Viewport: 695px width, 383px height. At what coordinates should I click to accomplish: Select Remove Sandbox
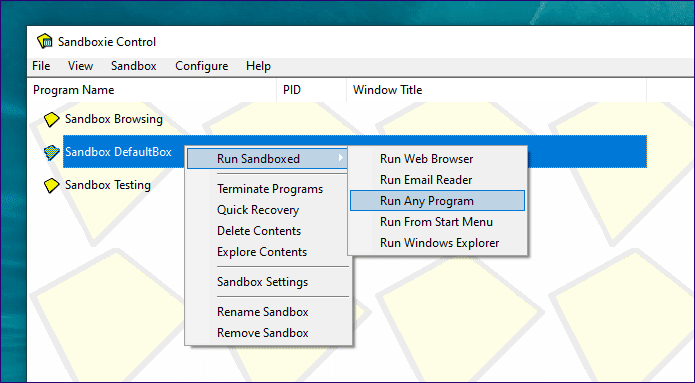pyautogui.click(x=268, y=333)
